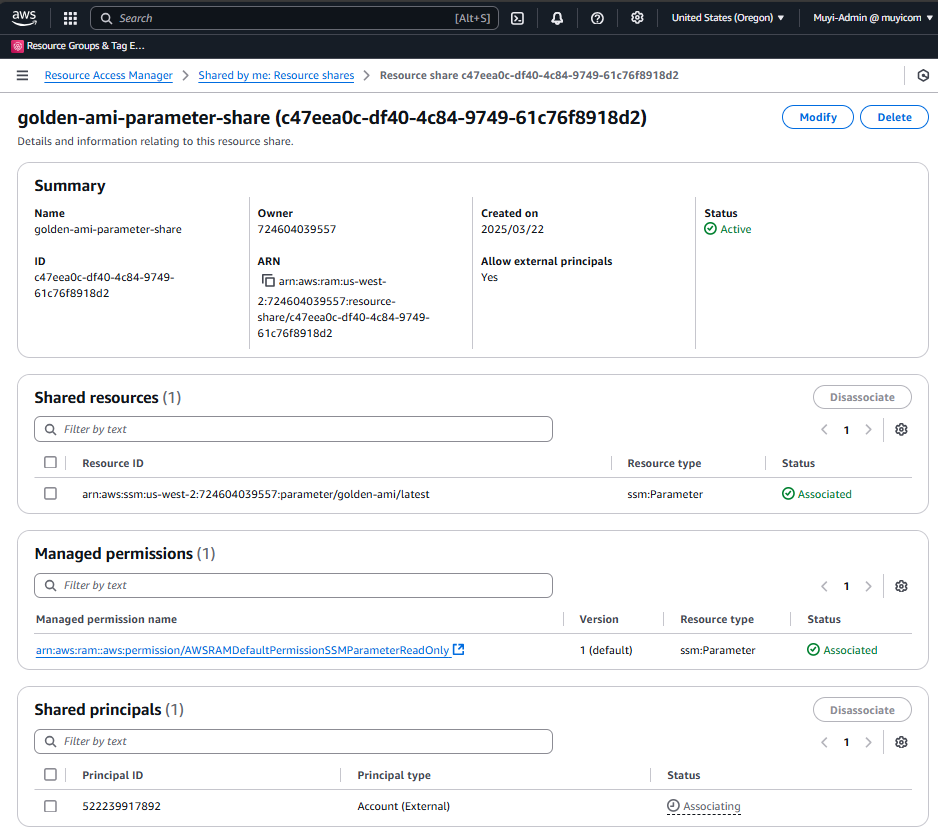Viewport: 938px width, 835px height.
Task: Click Disassociate in Shared resources
Action: point(862,397)
